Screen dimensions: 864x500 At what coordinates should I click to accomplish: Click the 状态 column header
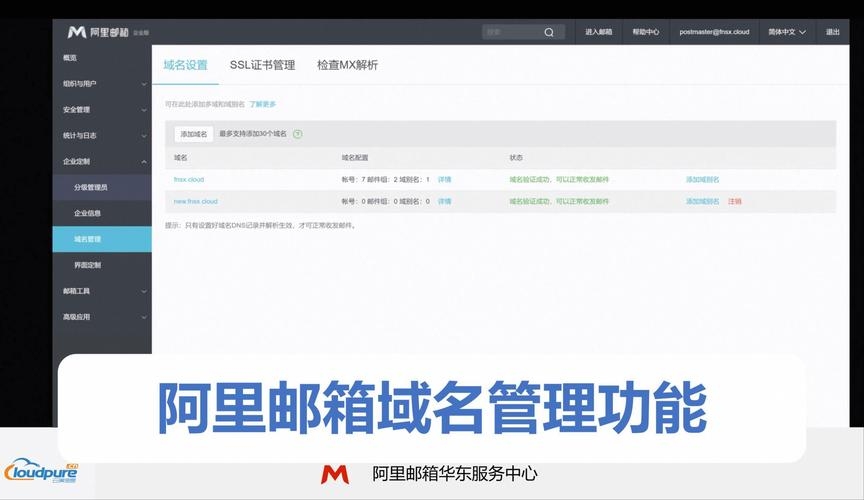[516, 158]
